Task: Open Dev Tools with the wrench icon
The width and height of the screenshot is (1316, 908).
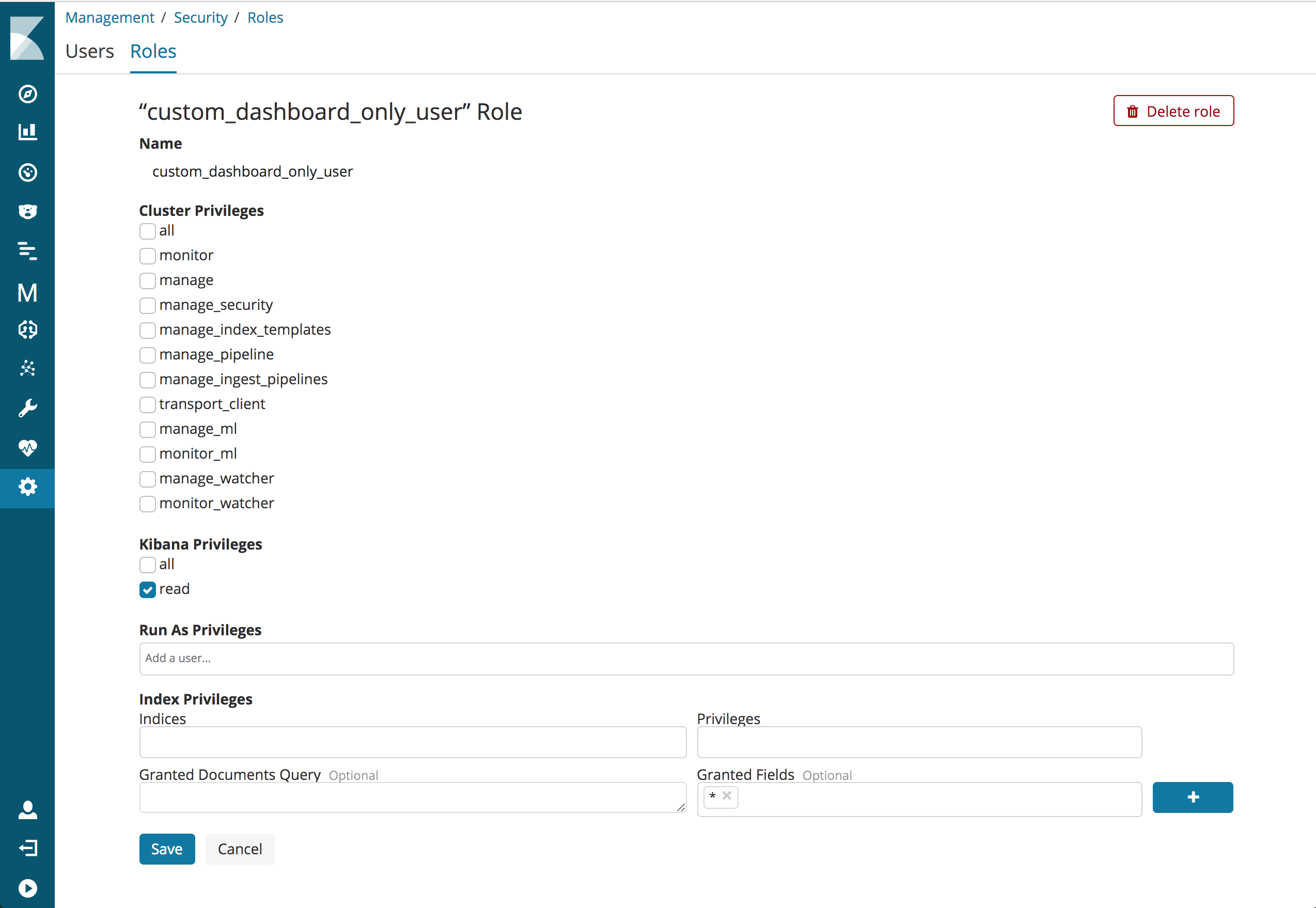Action: tap(27, 406)
